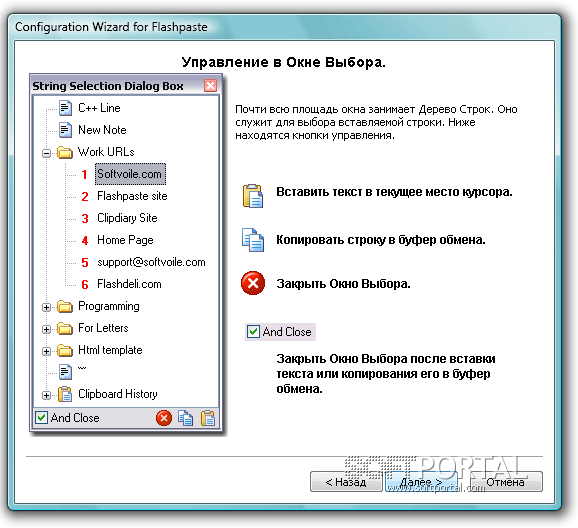Click the large copy string icon
This screenshot has width=578, height=528.
click(x=253, y=240)
